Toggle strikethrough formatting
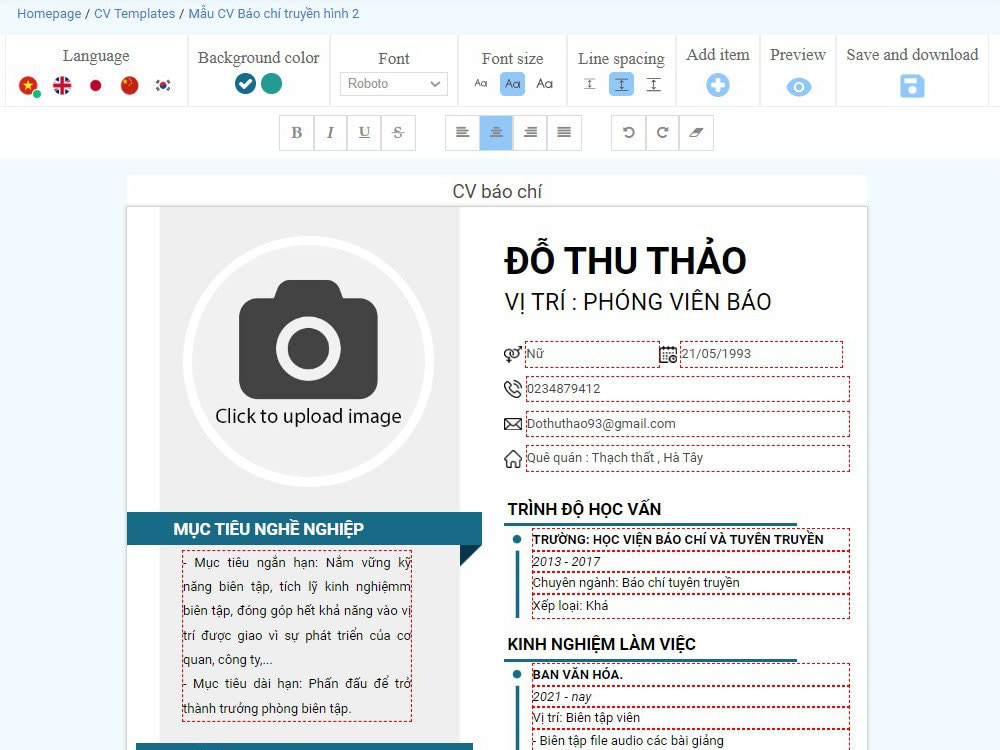 click(x=398, y=133)
